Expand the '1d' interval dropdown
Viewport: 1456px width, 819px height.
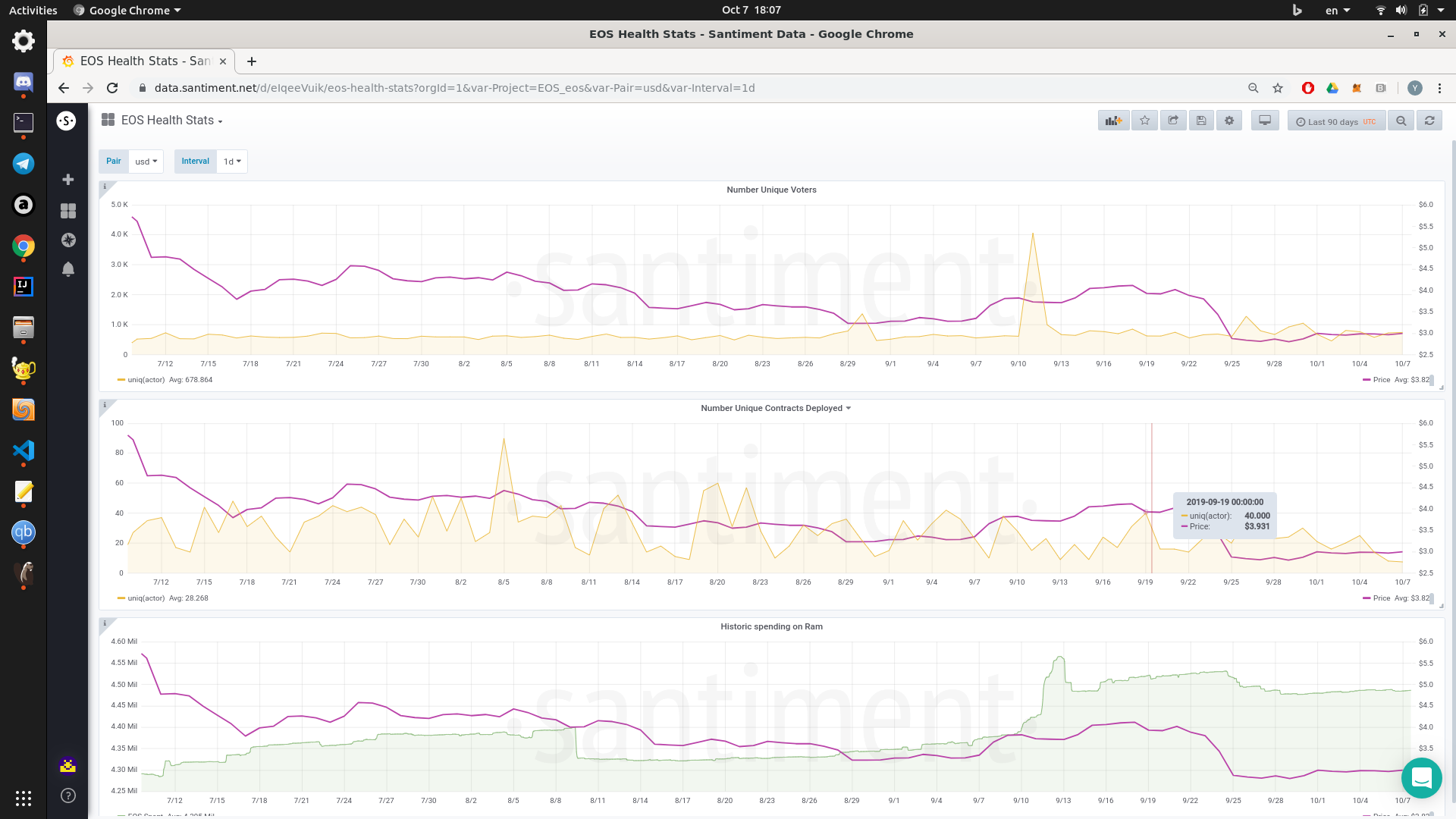231,161
